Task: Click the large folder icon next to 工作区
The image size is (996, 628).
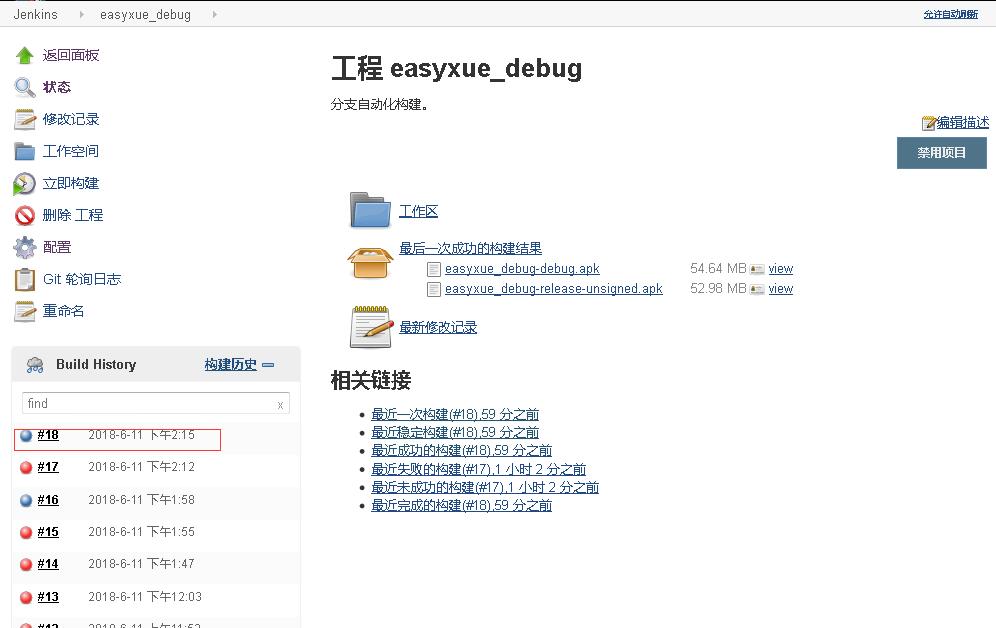Action: tap(370, 210)
